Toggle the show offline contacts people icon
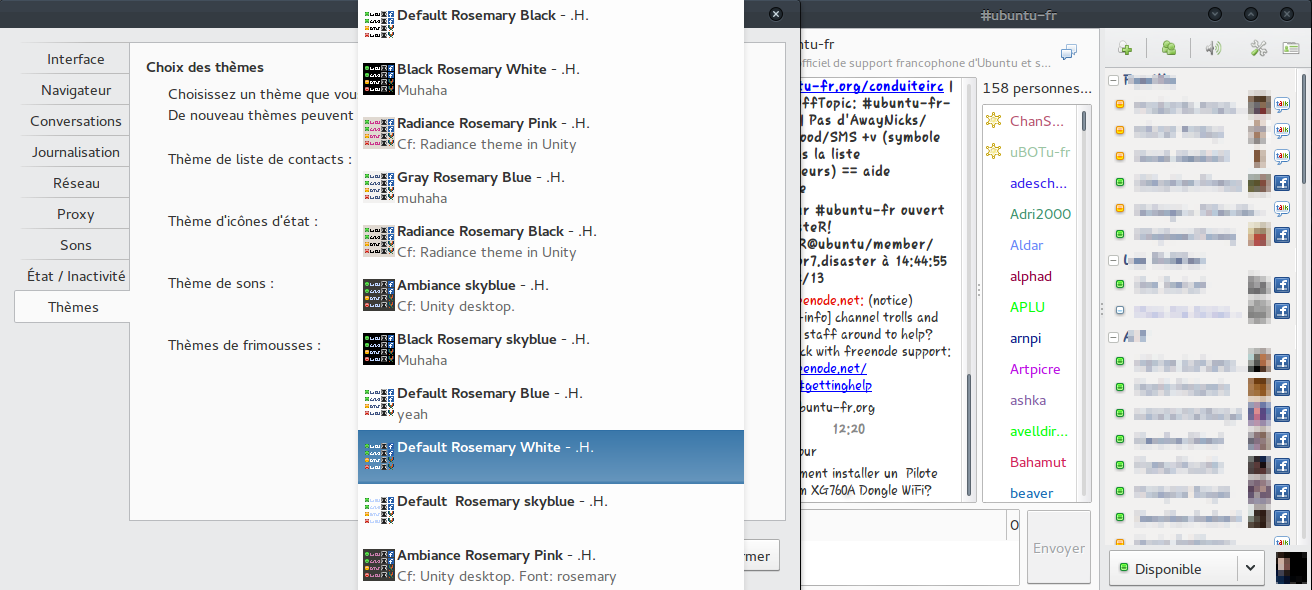This screenshot has width=1312, height=590. 1168,48
